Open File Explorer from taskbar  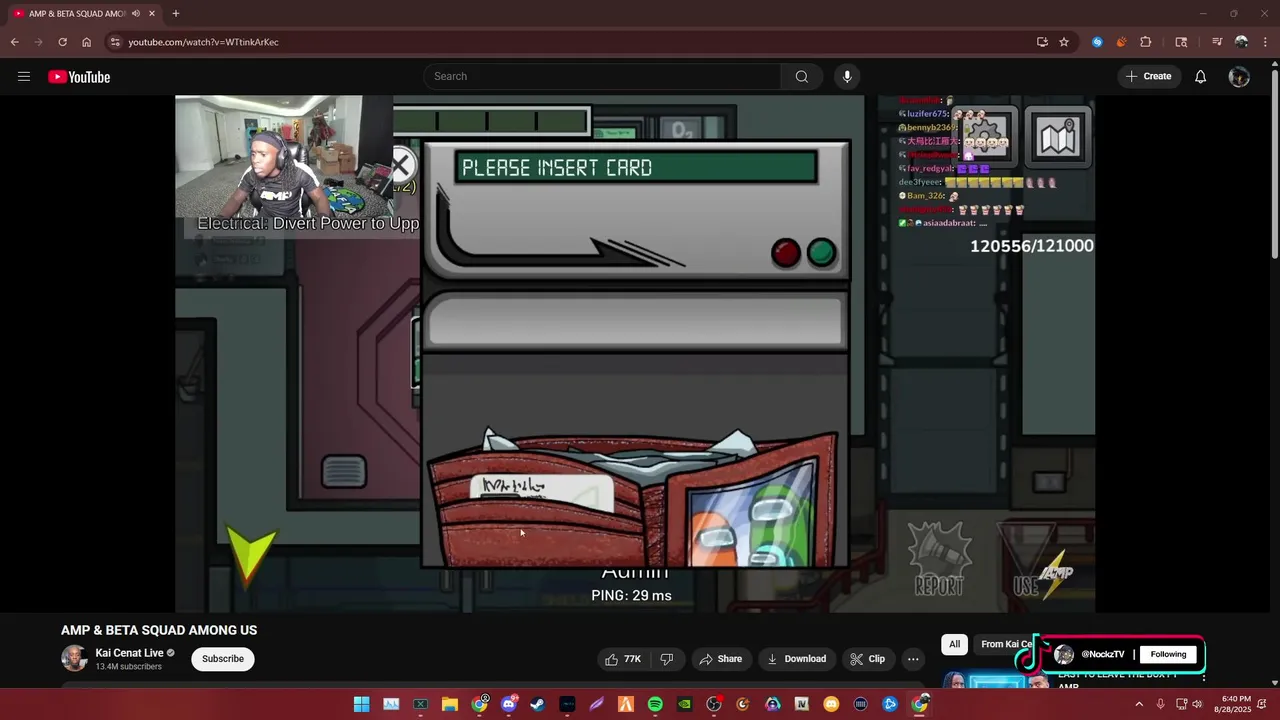[x=450, y=704]
